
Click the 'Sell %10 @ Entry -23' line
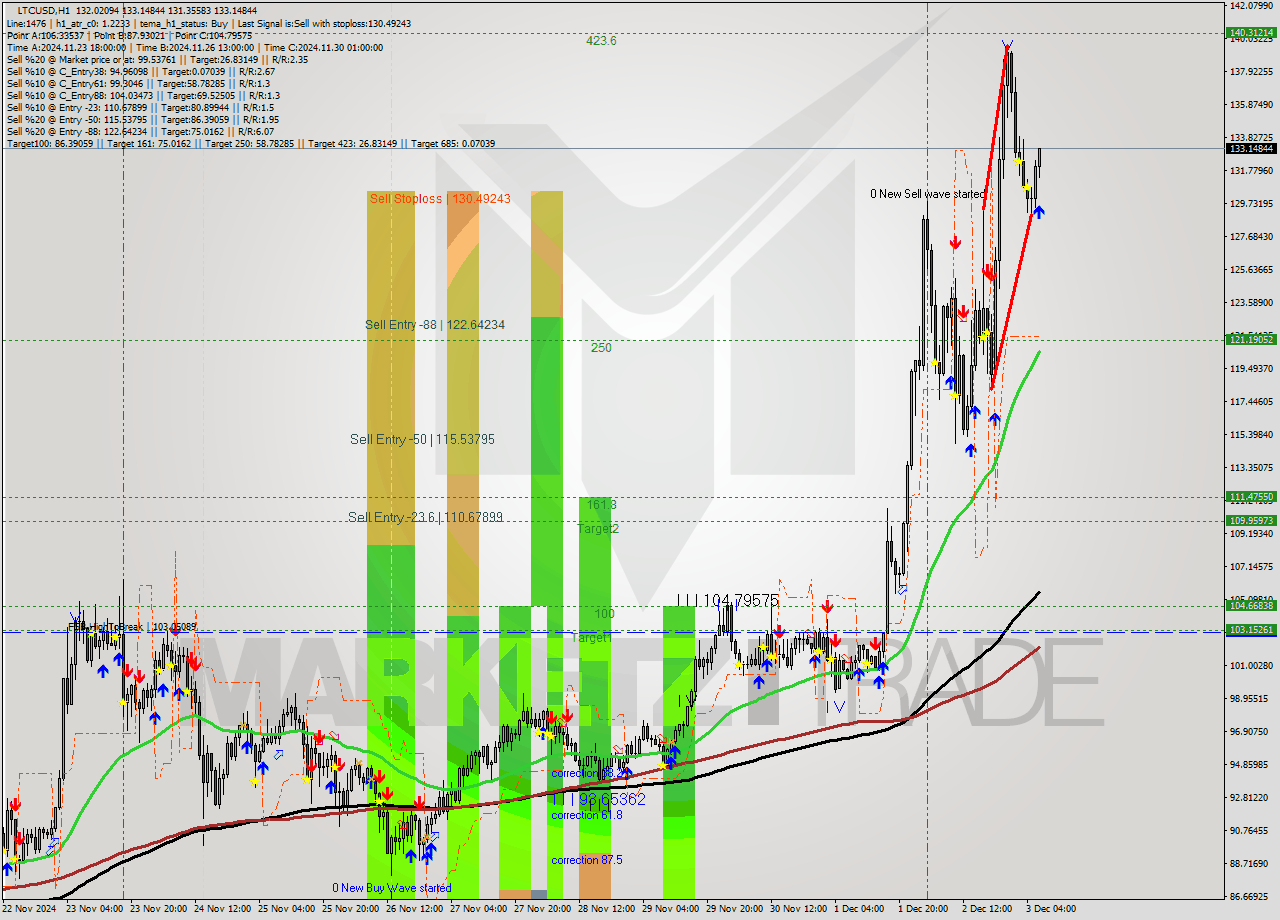click(140, 107)
